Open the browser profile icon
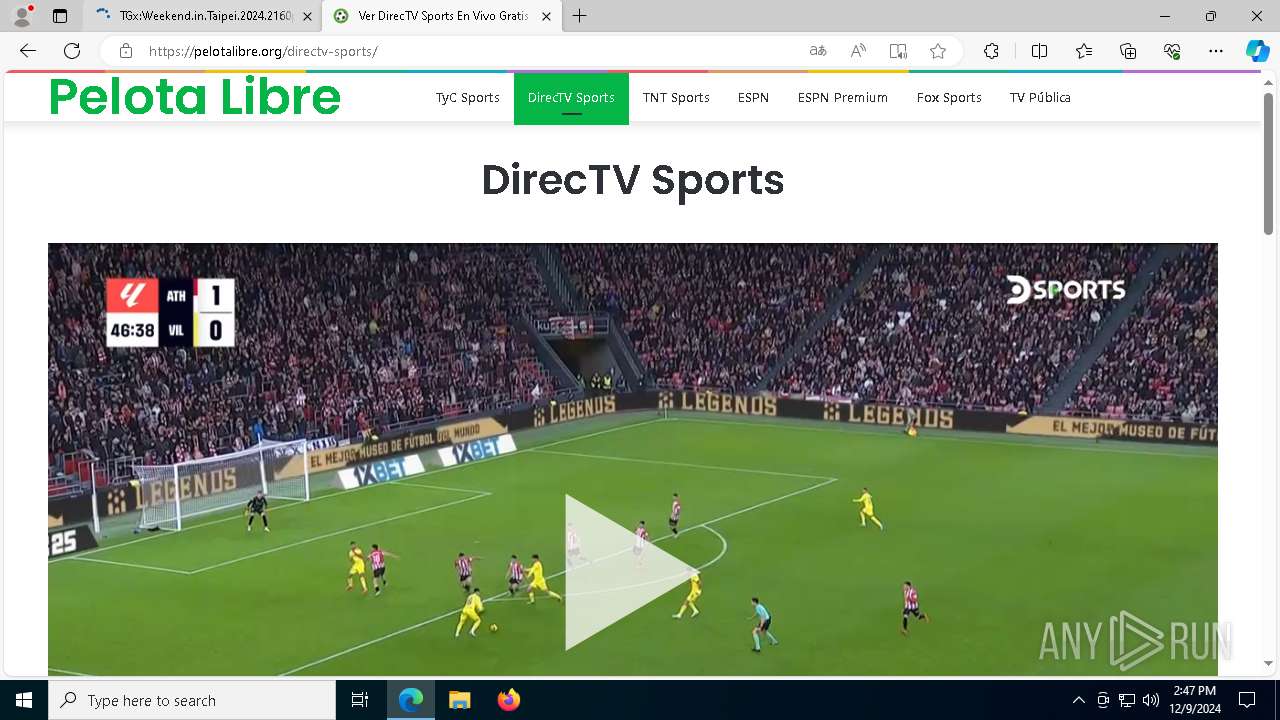 (22, 16)
